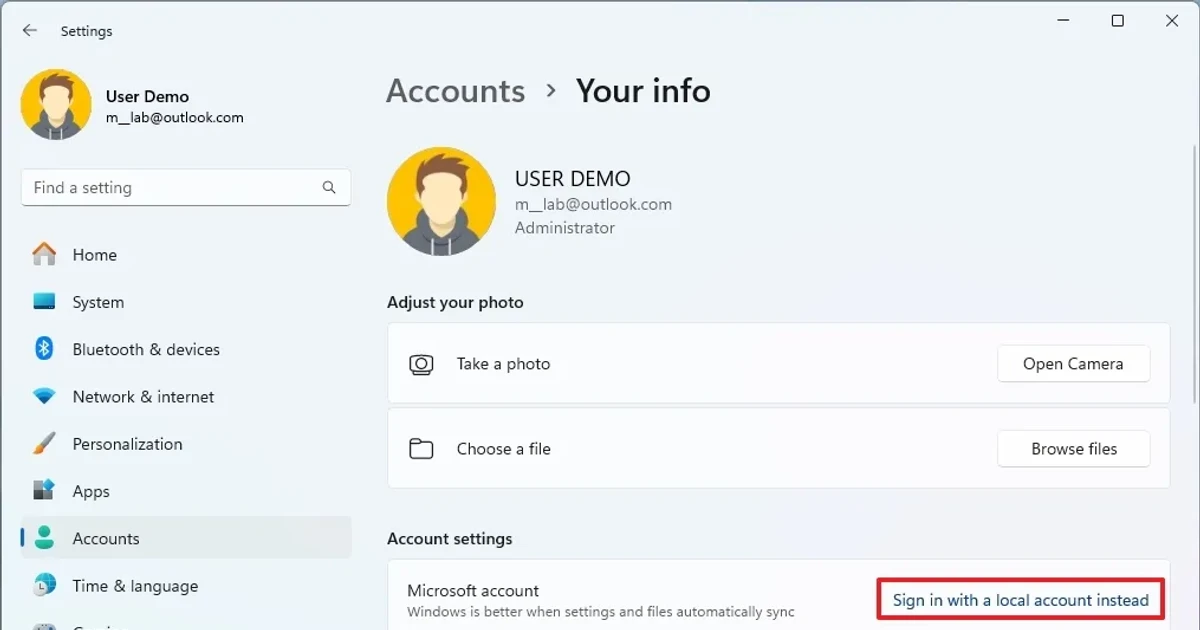Open Bluetooth & devices settings
The width and height of the screenshot is (1200, 630).
(186, 349)
